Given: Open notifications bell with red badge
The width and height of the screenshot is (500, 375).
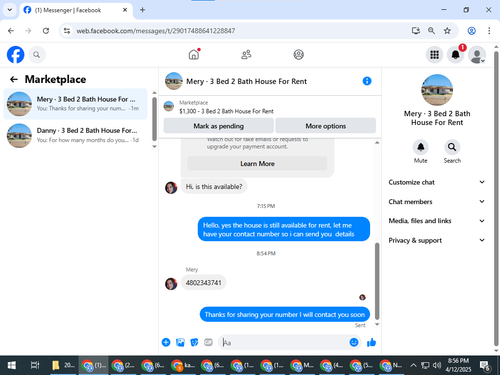Looking at the screenshot, I should [455, 54].
